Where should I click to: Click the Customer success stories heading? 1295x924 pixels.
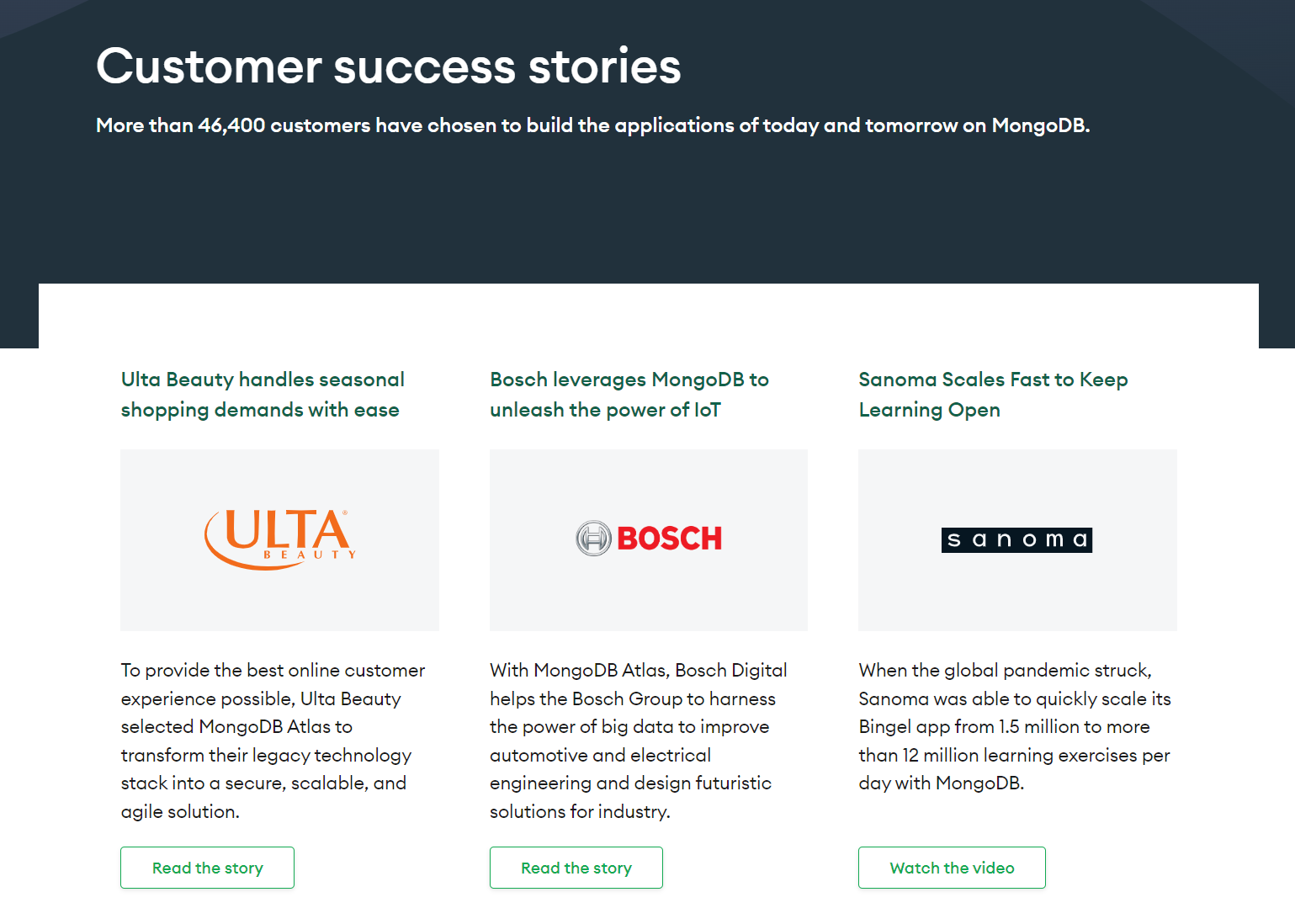[x=388, y=66]
